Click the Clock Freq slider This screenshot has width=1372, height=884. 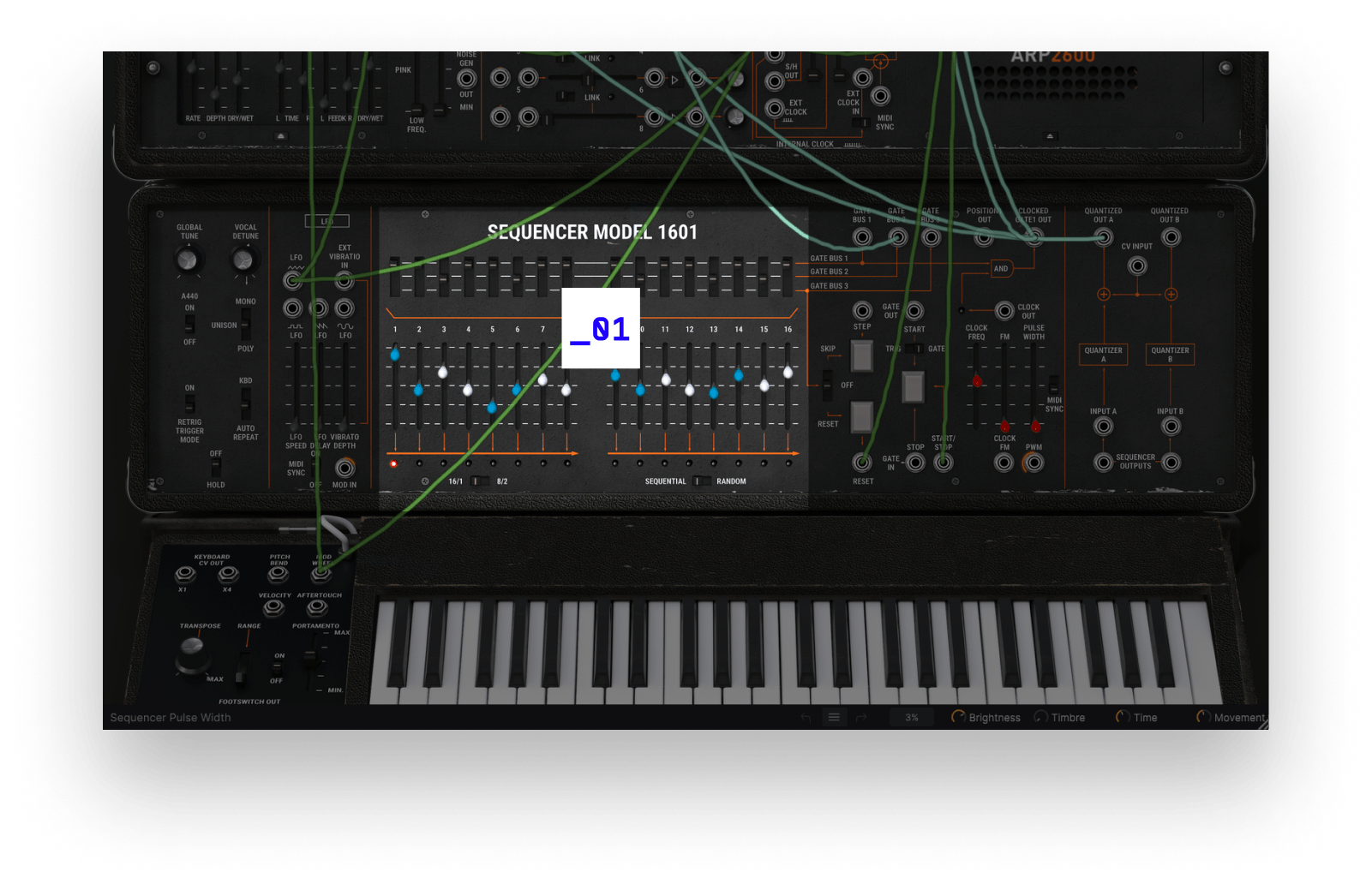[x=977, y=382]
